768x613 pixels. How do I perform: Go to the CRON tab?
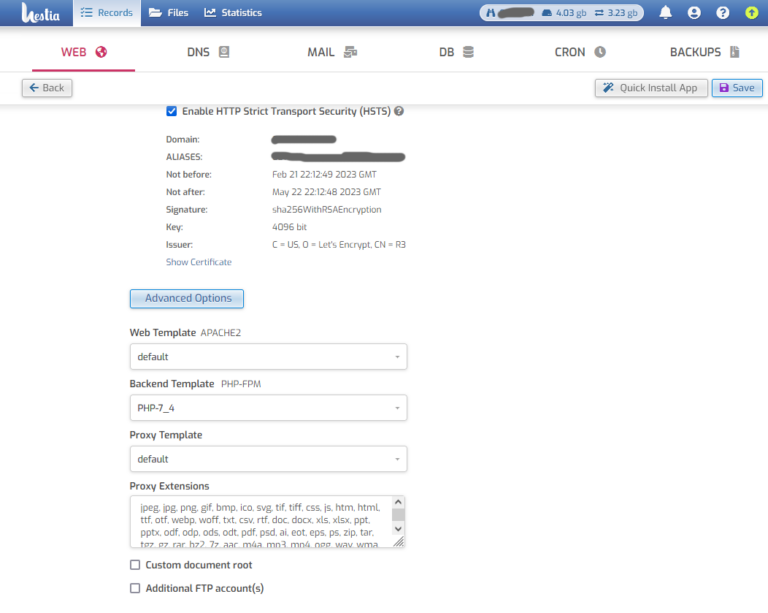580,52
